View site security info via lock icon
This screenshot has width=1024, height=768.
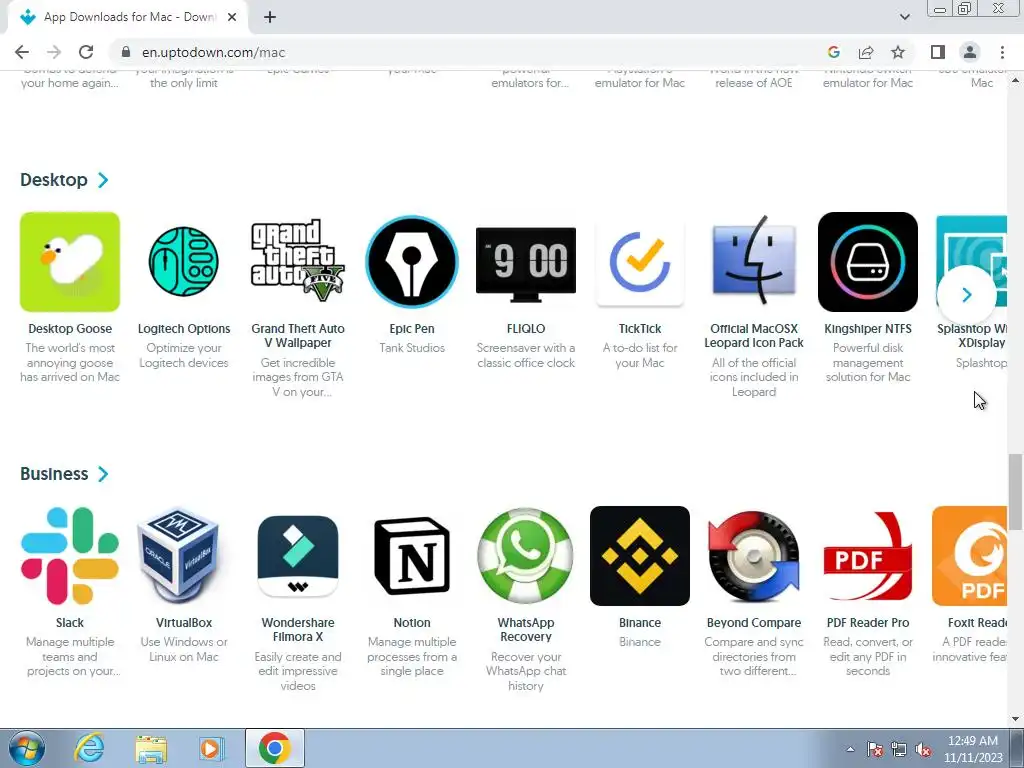(x=126, y=52)
